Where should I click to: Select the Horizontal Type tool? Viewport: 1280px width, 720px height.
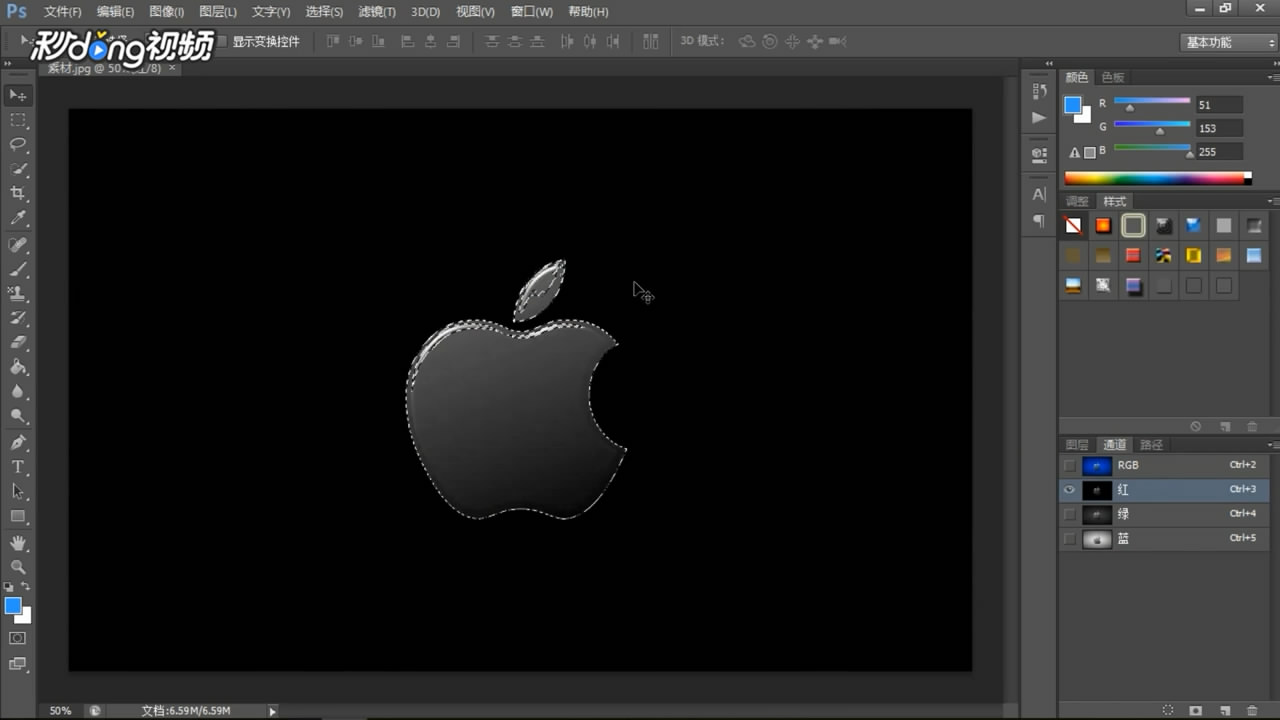[18, 467]
